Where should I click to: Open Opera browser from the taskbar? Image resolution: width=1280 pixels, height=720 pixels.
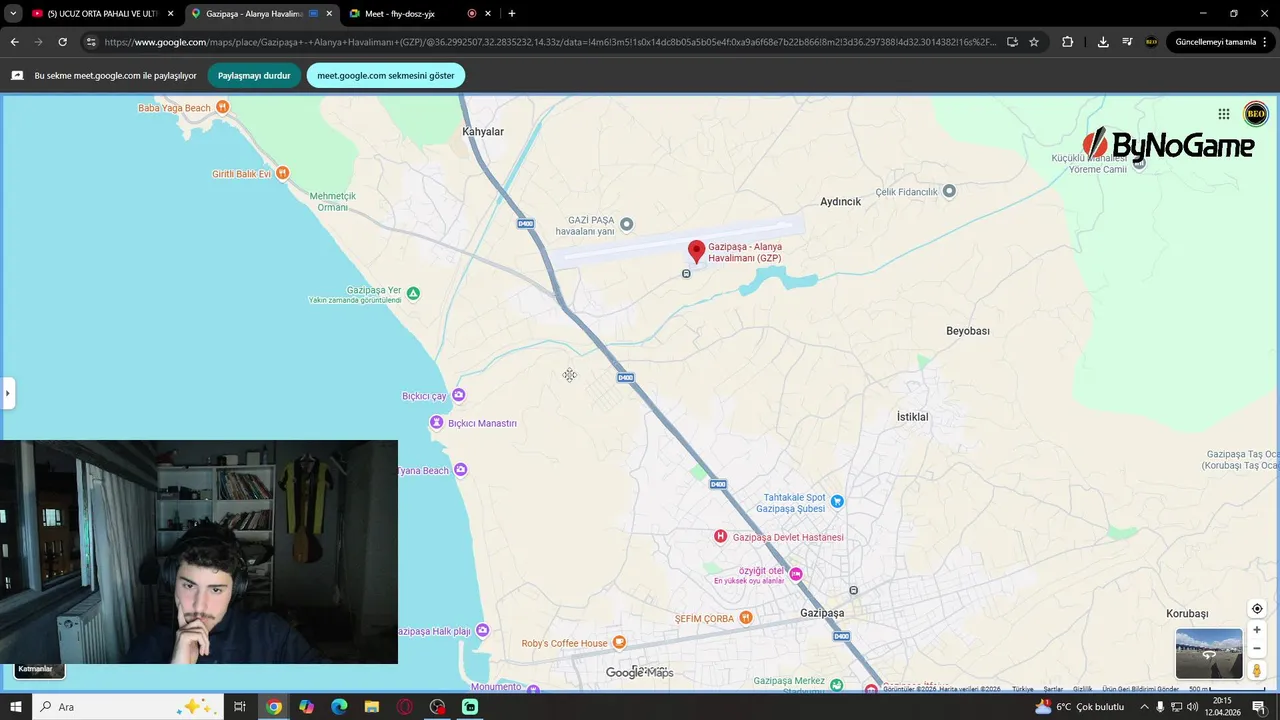[x=404, y=707]
